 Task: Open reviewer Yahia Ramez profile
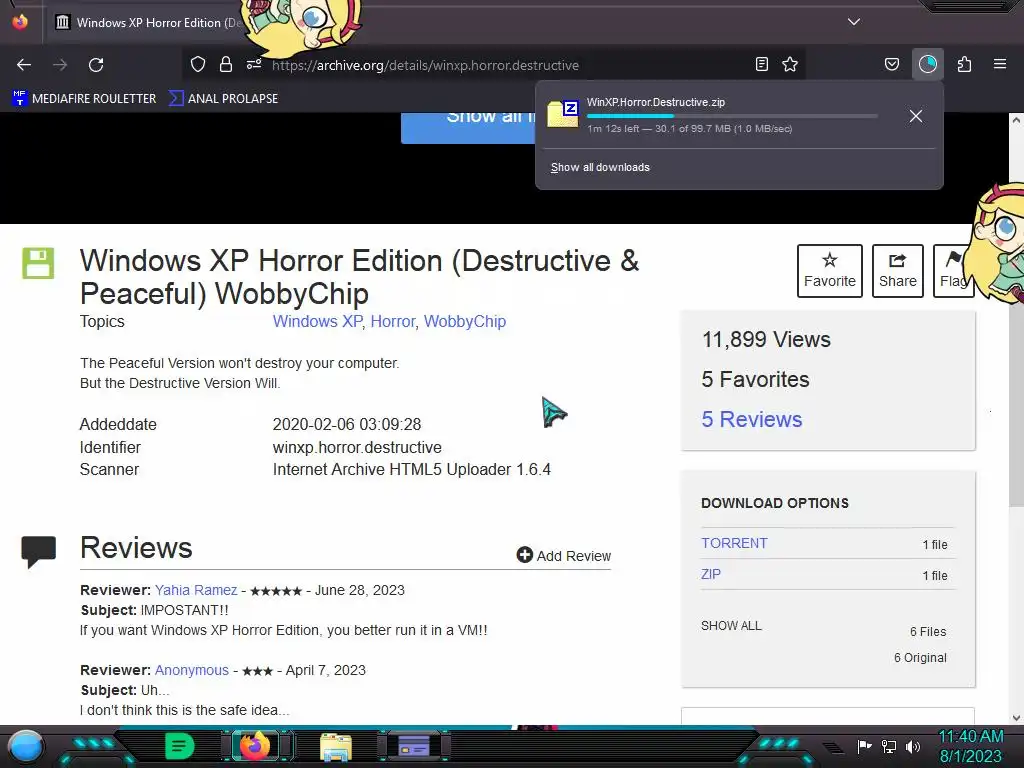click(196, 590)
